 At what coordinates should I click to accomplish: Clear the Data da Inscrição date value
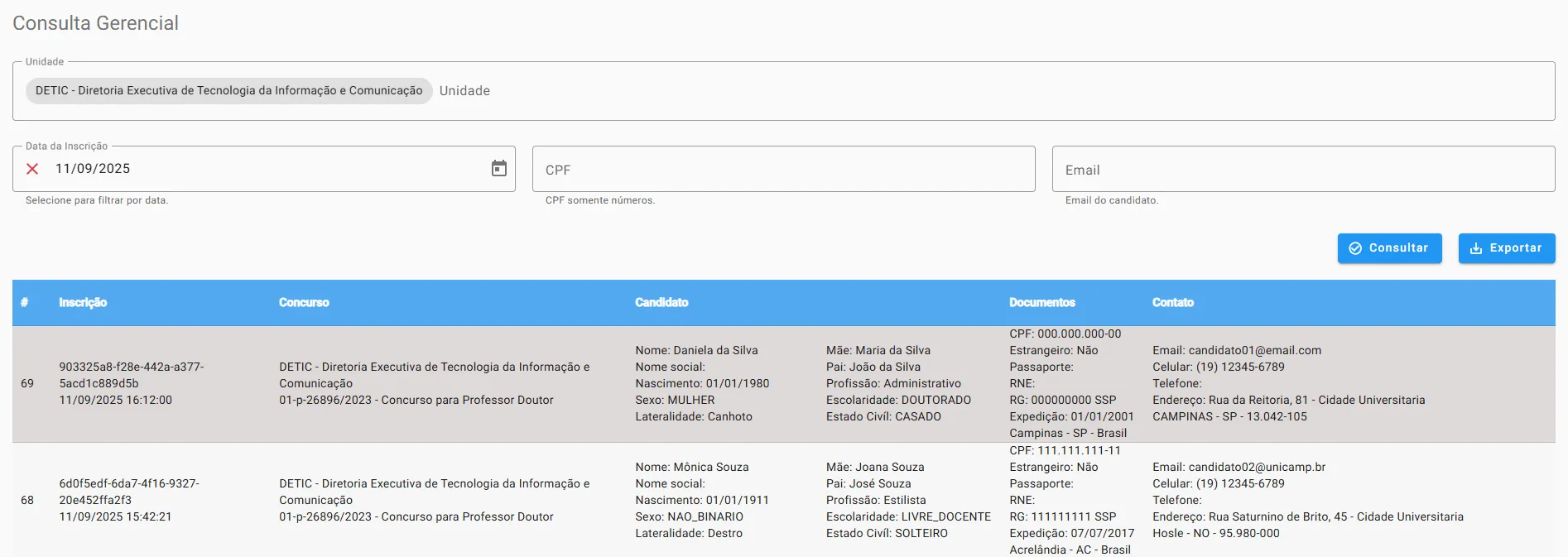[x=32, y=169]
